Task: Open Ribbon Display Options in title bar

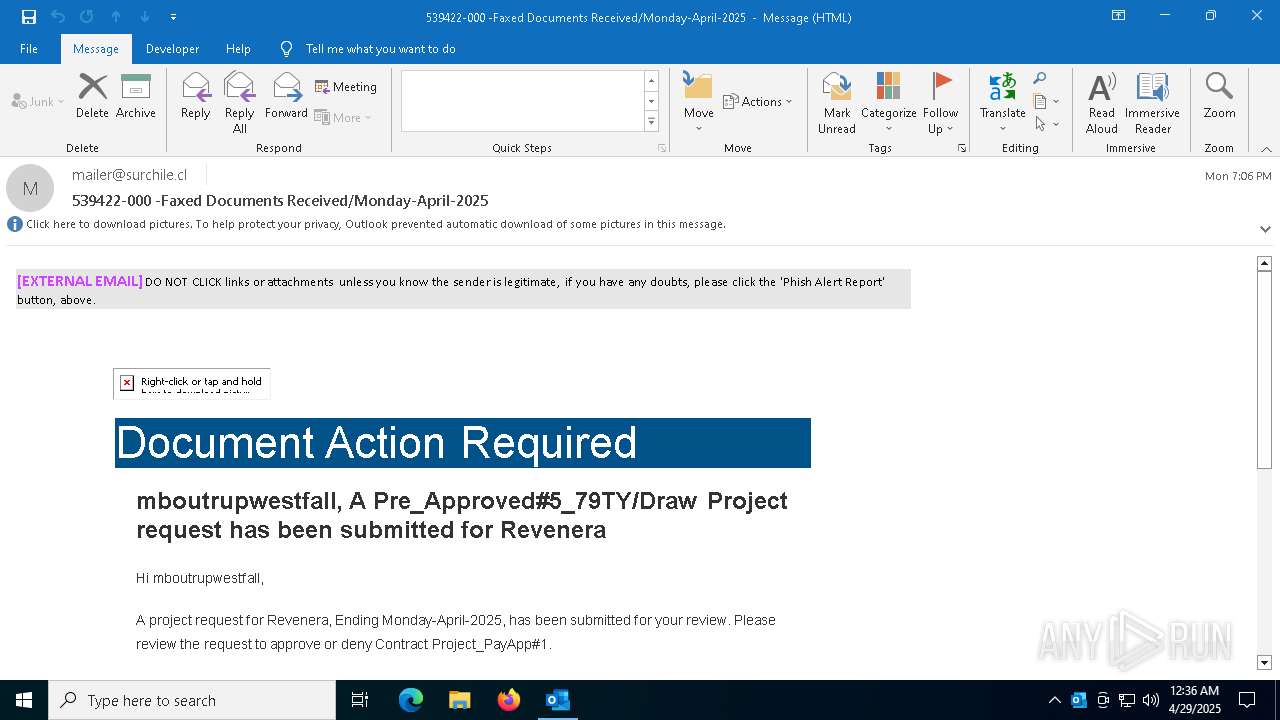Action: (1119, 16)
